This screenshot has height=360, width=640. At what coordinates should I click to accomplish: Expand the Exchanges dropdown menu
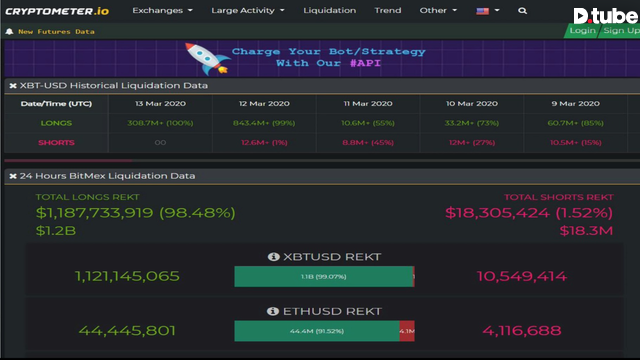[162, 11]
